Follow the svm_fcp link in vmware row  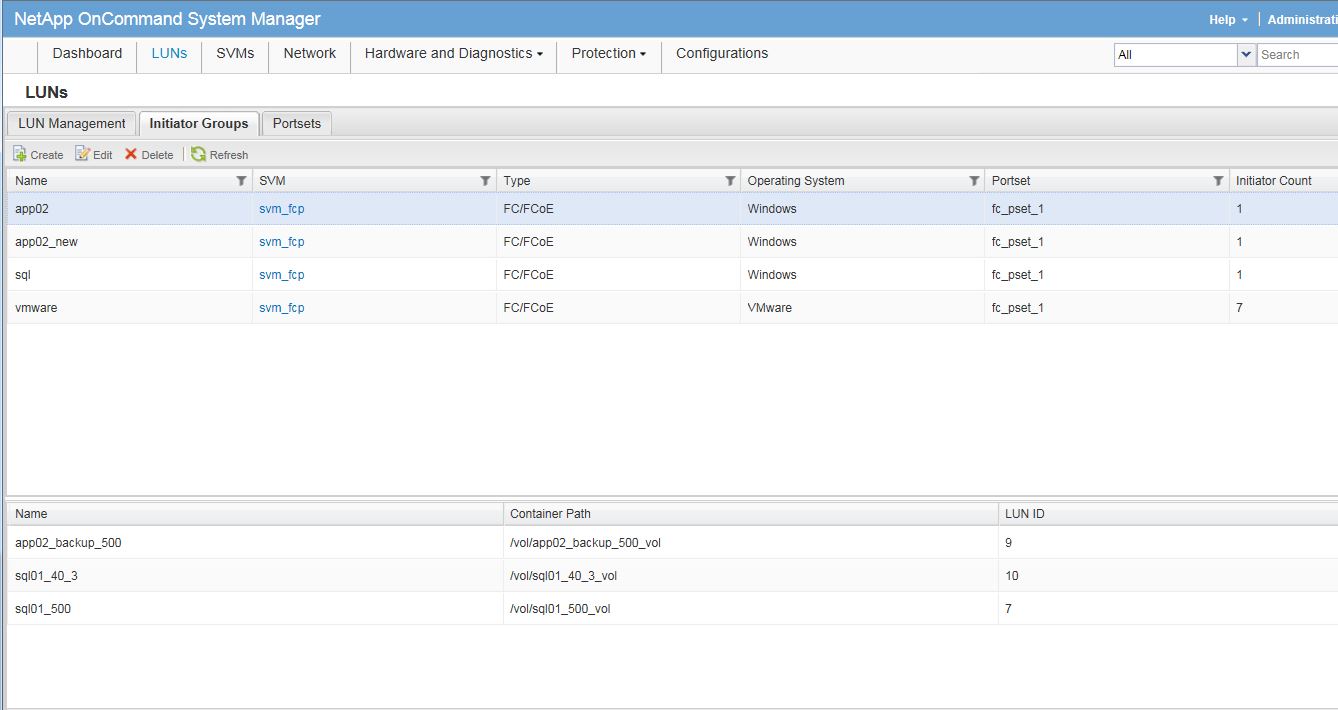coord(281,308)
